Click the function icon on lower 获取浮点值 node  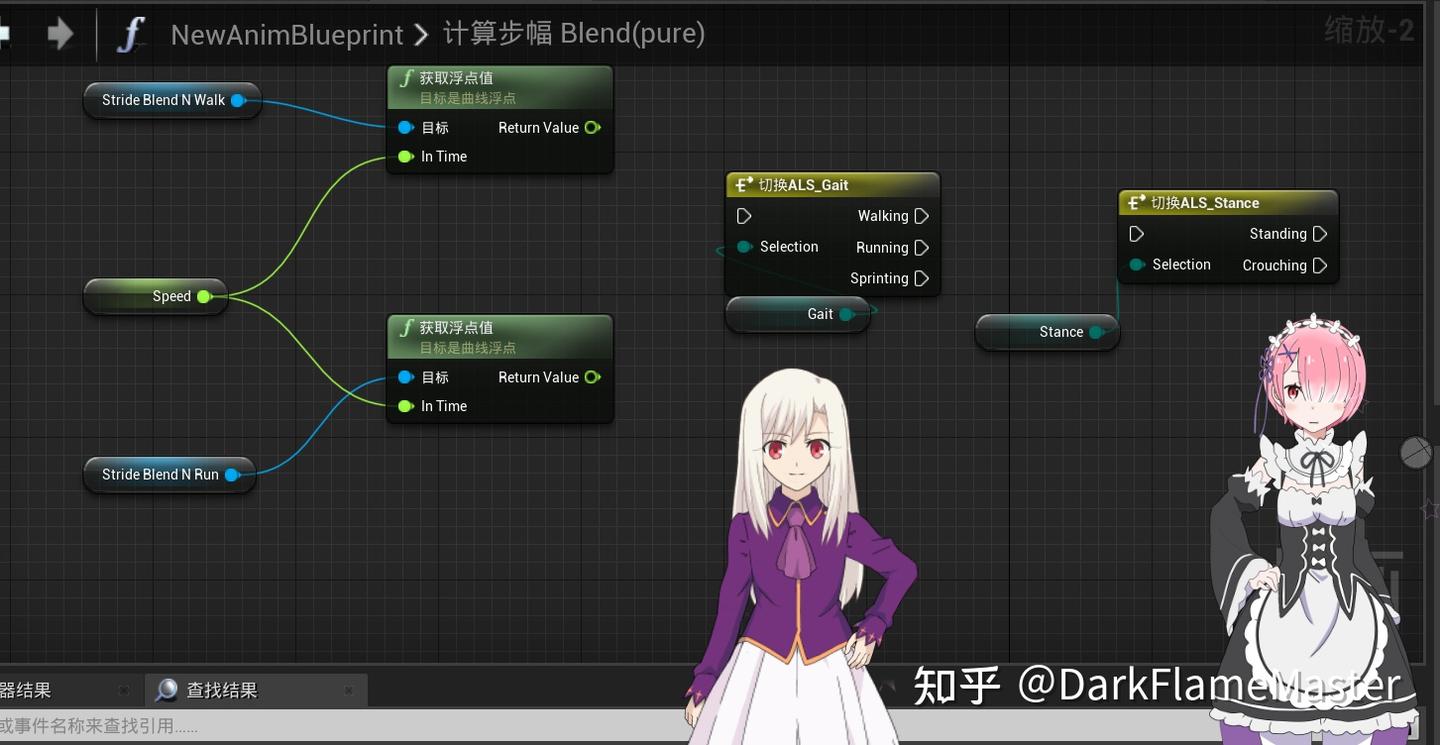pos(406,328)
